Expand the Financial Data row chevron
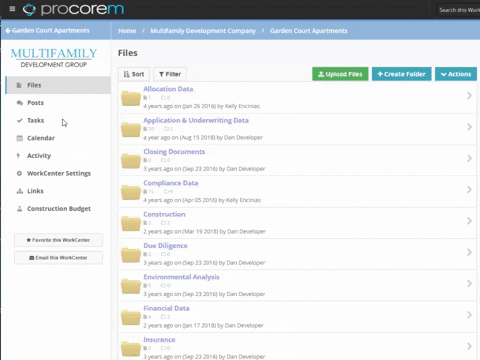 (469, 315)
